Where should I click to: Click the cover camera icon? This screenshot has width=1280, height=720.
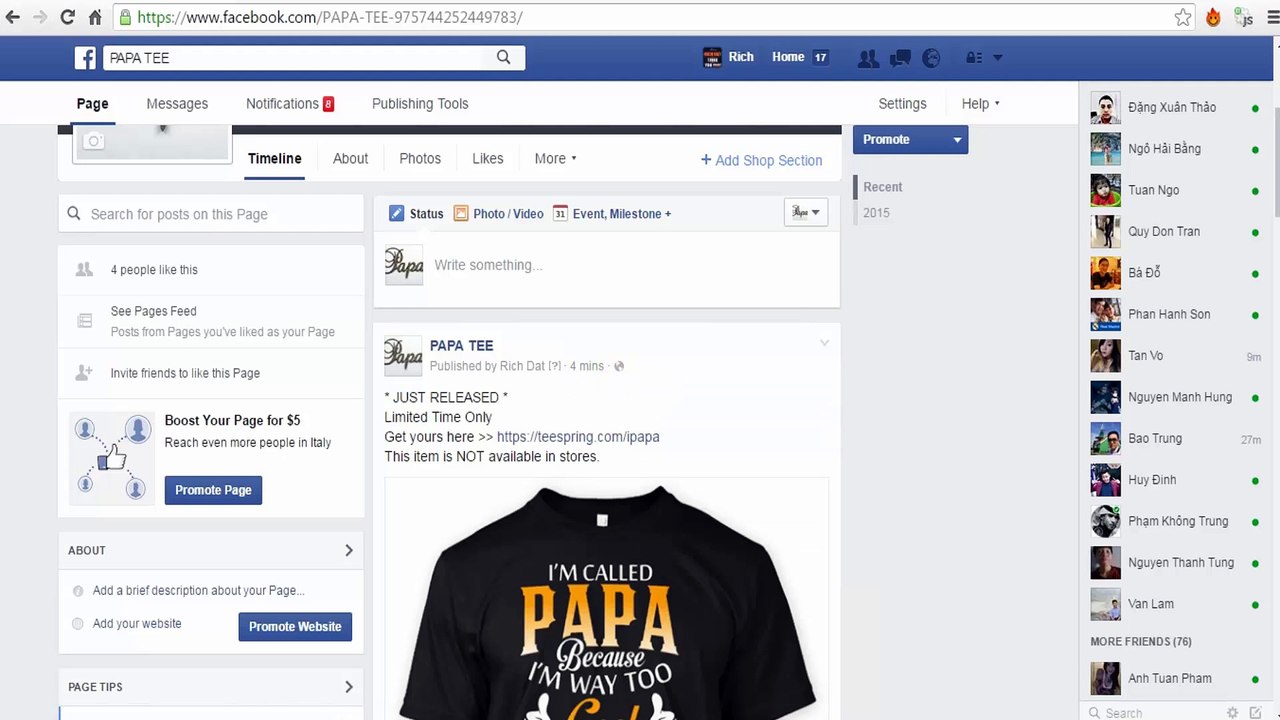coord(94,141)
